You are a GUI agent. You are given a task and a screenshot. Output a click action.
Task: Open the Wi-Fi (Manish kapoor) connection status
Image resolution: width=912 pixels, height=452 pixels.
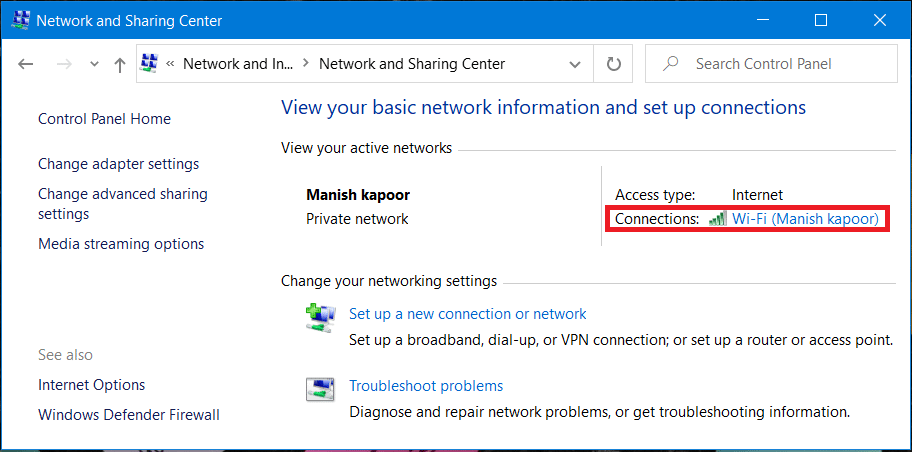pyautogui.click(x=805, y=219)
